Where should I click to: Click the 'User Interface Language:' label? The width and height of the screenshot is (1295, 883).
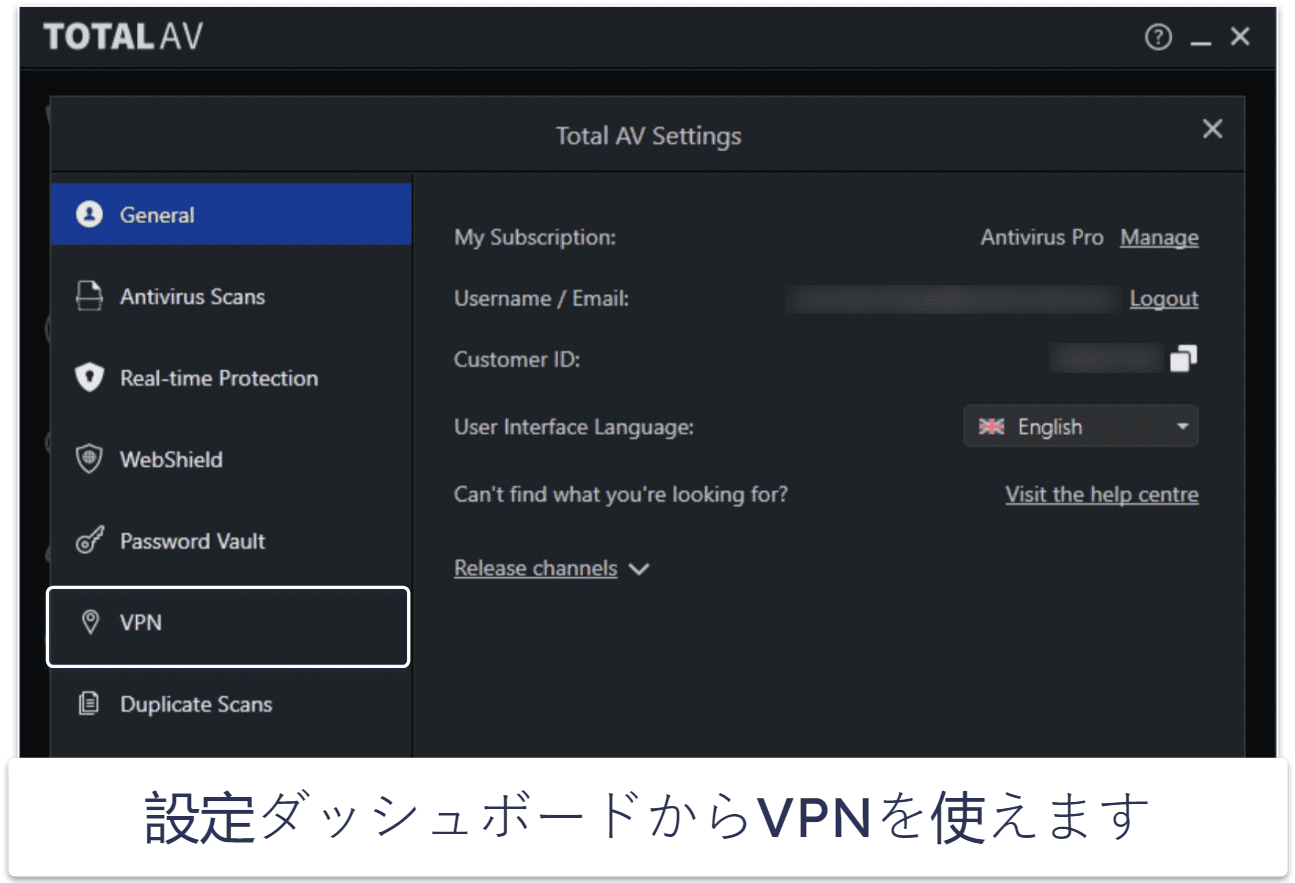(x=574, y=427)
